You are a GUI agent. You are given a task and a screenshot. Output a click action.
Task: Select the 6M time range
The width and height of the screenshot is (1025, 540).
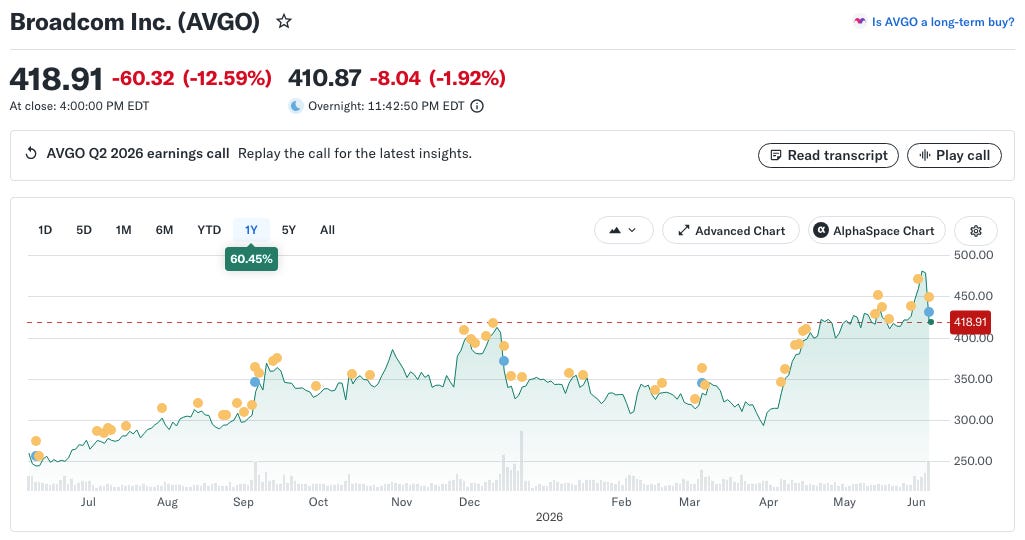[164, 230]
